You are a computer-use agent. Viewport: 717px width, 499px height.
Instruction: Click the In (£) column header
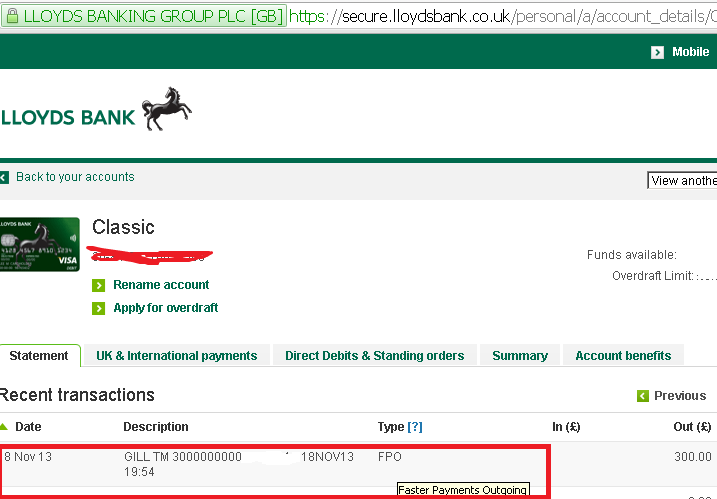(566, 427)
